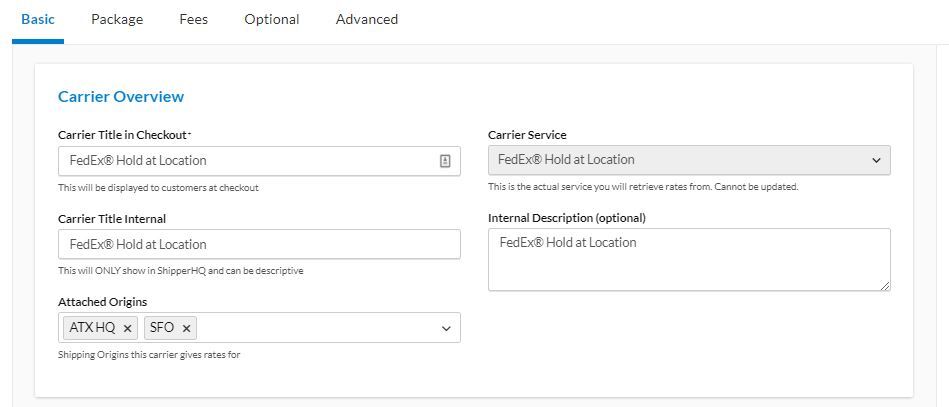Viewport: 949px width, 407px height.
Task: Click into the Carrier Title Internal field
Action: (x=259, y=244)
